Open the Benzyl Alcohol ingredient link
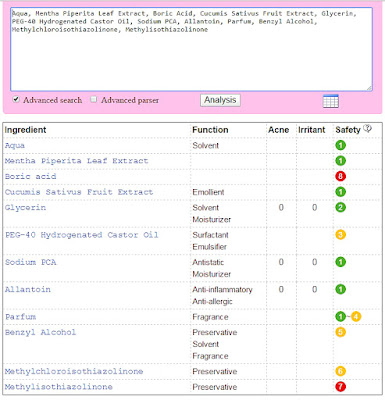Screen dimensions: 385x400 tap(40, 332)
